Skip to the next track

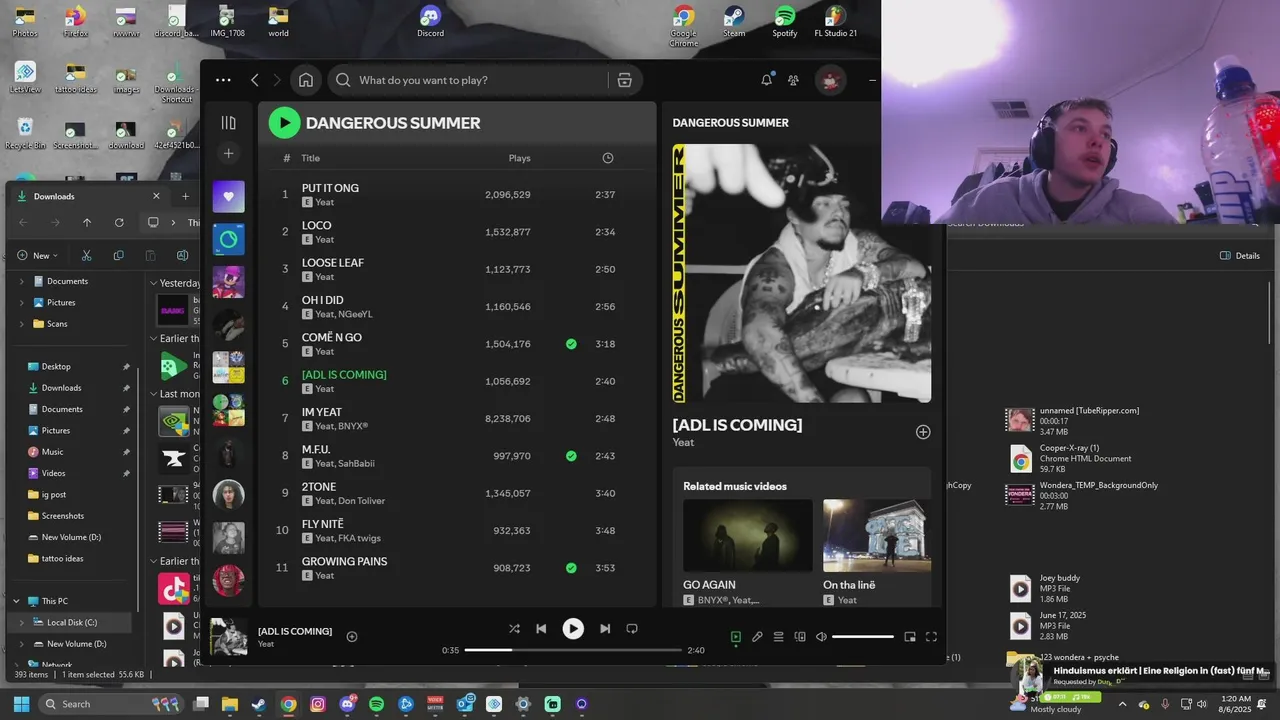(x=605, y=629)
